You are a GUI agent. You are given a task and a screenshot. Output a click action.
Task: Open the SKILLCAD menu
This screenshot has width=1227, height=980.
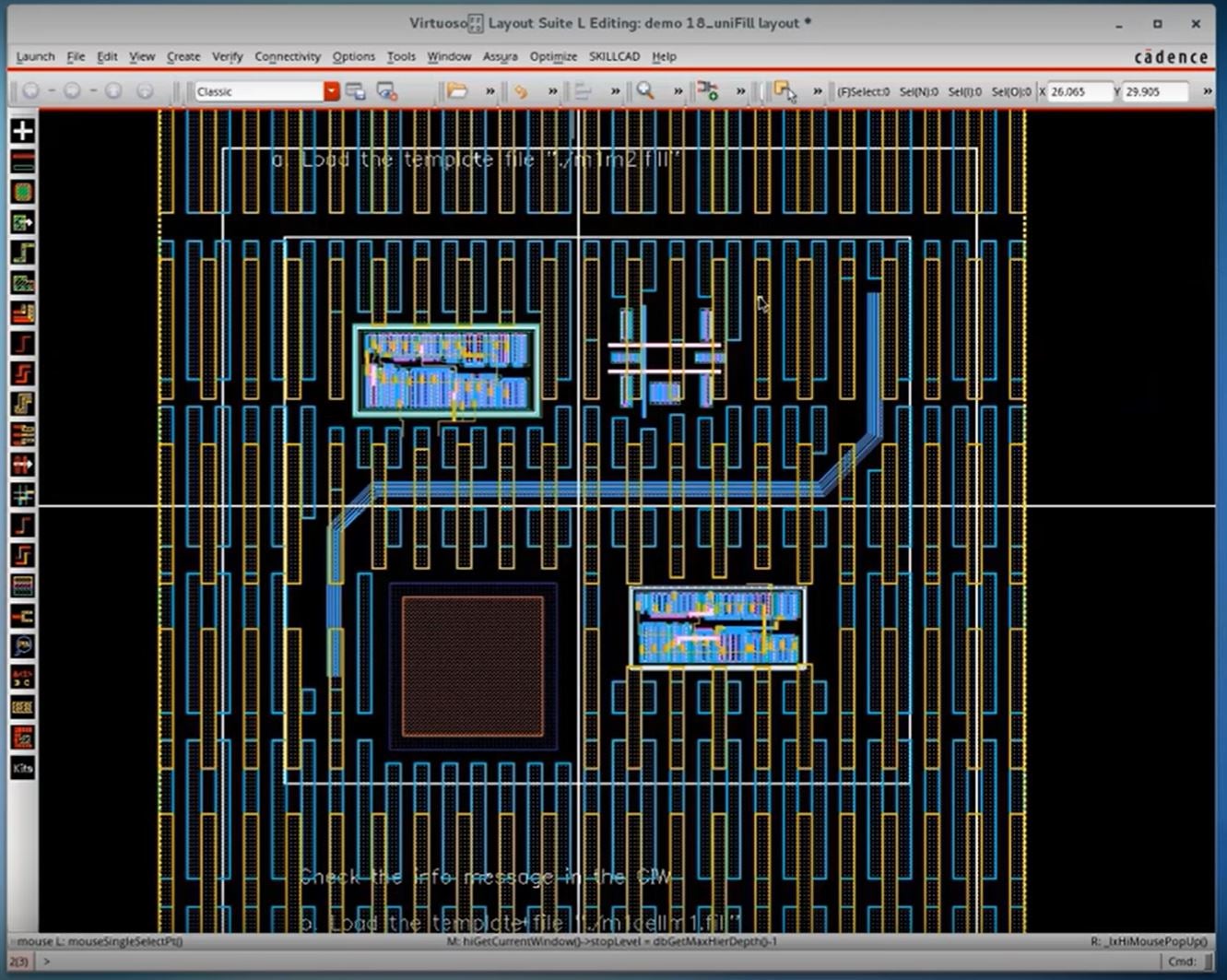tap(614, 56)
